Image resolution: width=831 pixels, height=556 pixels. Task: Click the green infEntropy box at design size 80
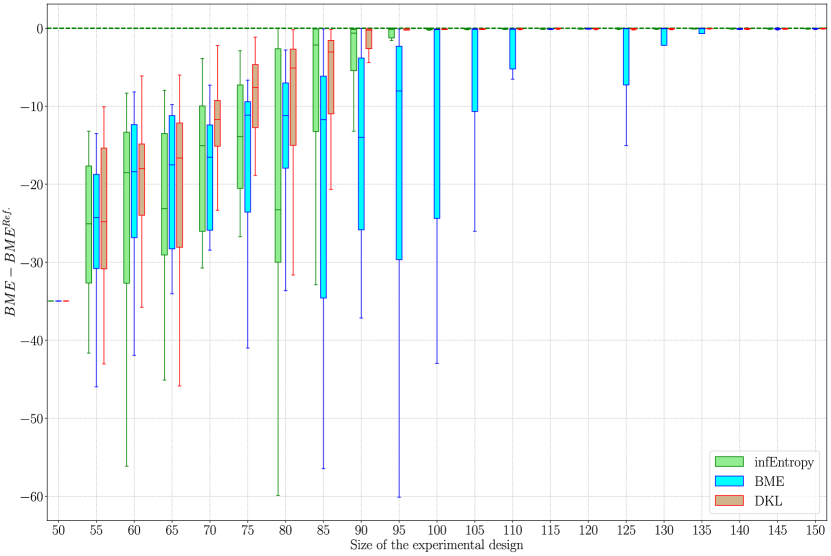pyautogui.click(x=278, y=155)
